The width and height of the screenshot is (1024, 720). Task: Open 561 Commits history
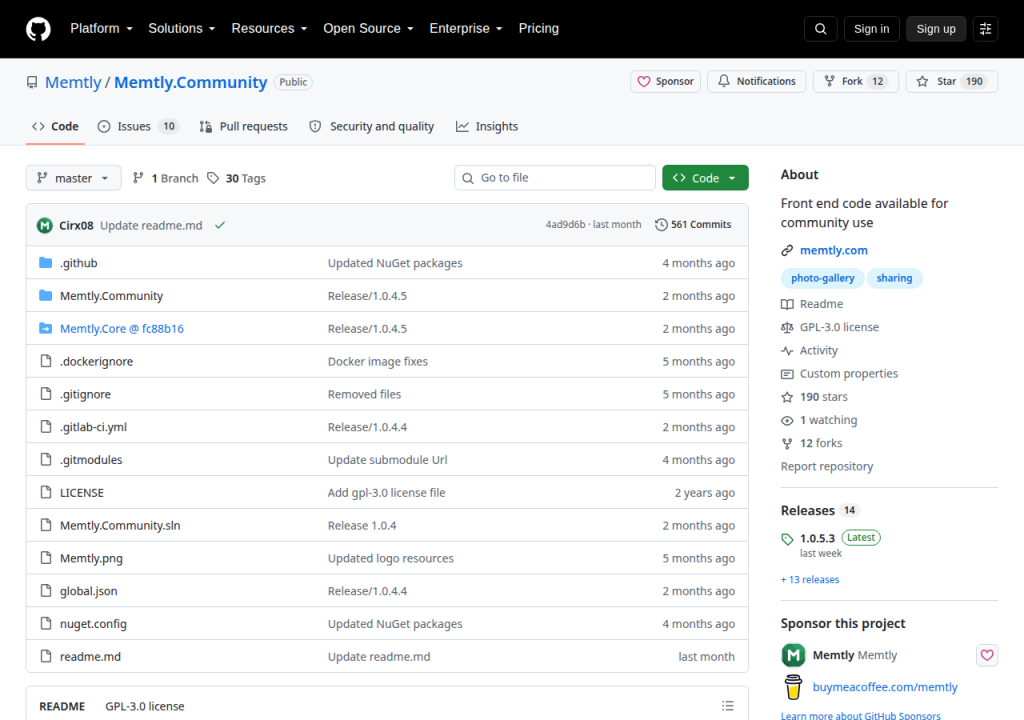[693, 224]
